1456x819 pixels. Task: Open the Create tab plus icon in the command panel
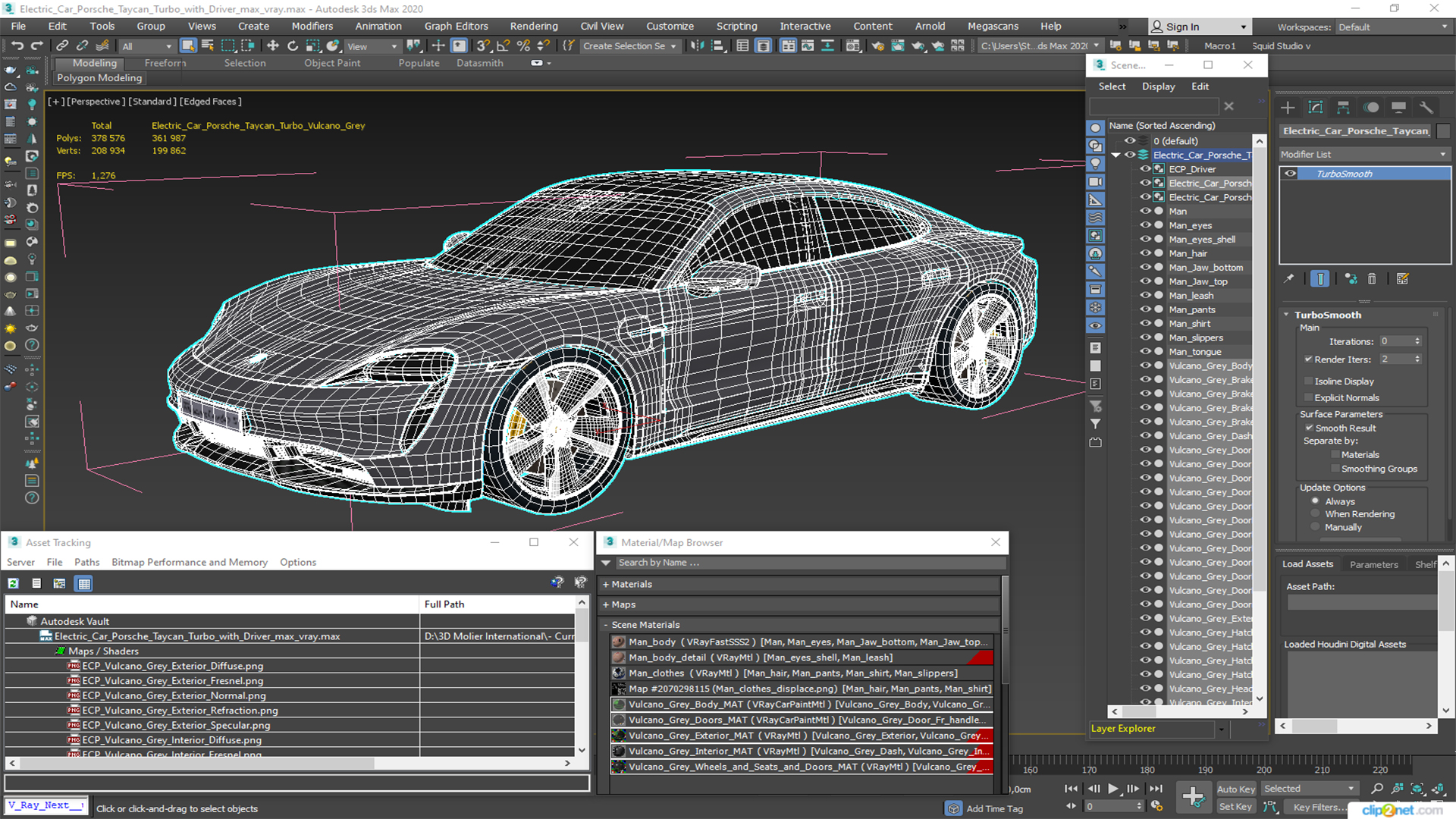pos(1288,107)
